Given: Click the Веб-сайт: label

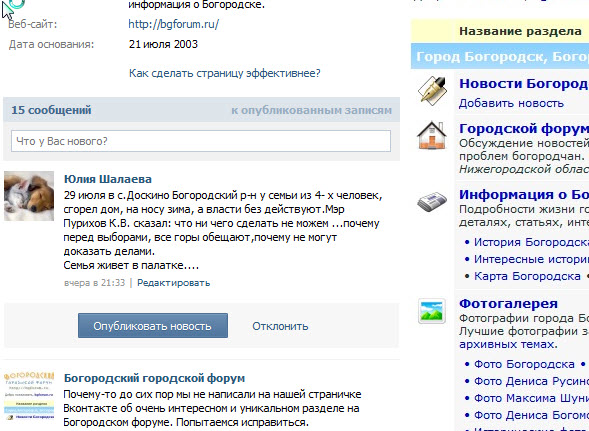Looking at the screenshot, I should click(x=33, y=24).
